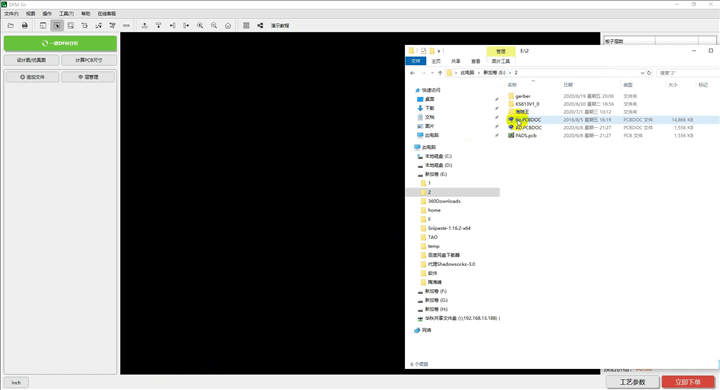The image size is (720, 390).
Task: Click the 添加文件 add-file button
Action: [x=32, y=77]
